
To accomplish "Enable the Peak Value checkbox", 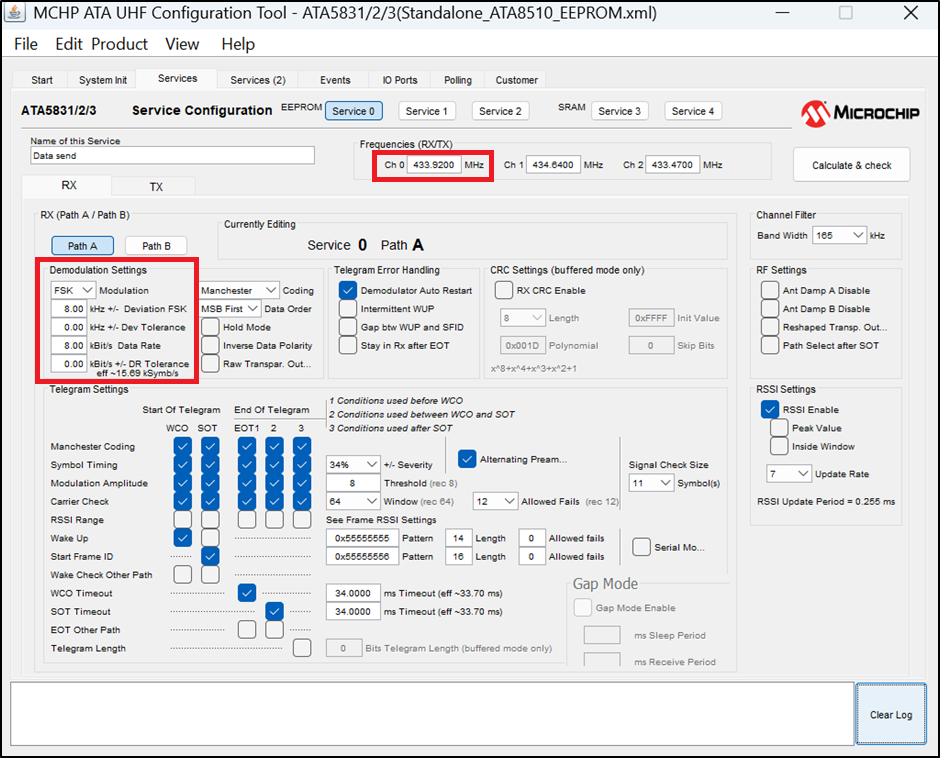I will pos(779,428).
